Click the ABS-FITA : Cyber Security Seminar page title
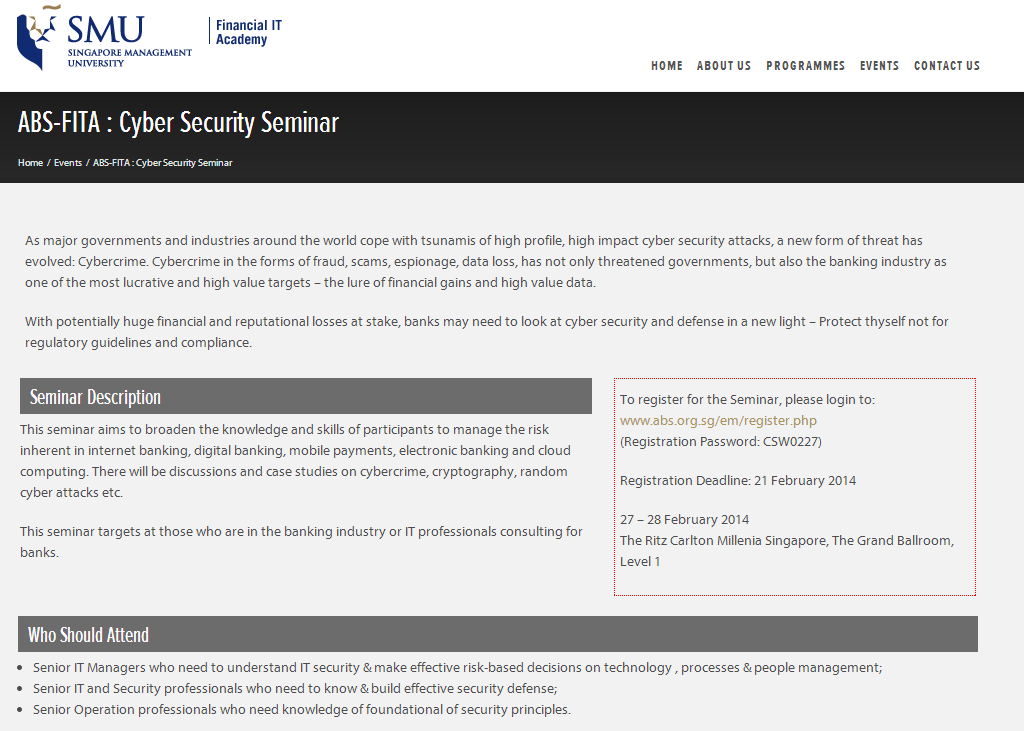The image size is (1024, 731). 178,123
